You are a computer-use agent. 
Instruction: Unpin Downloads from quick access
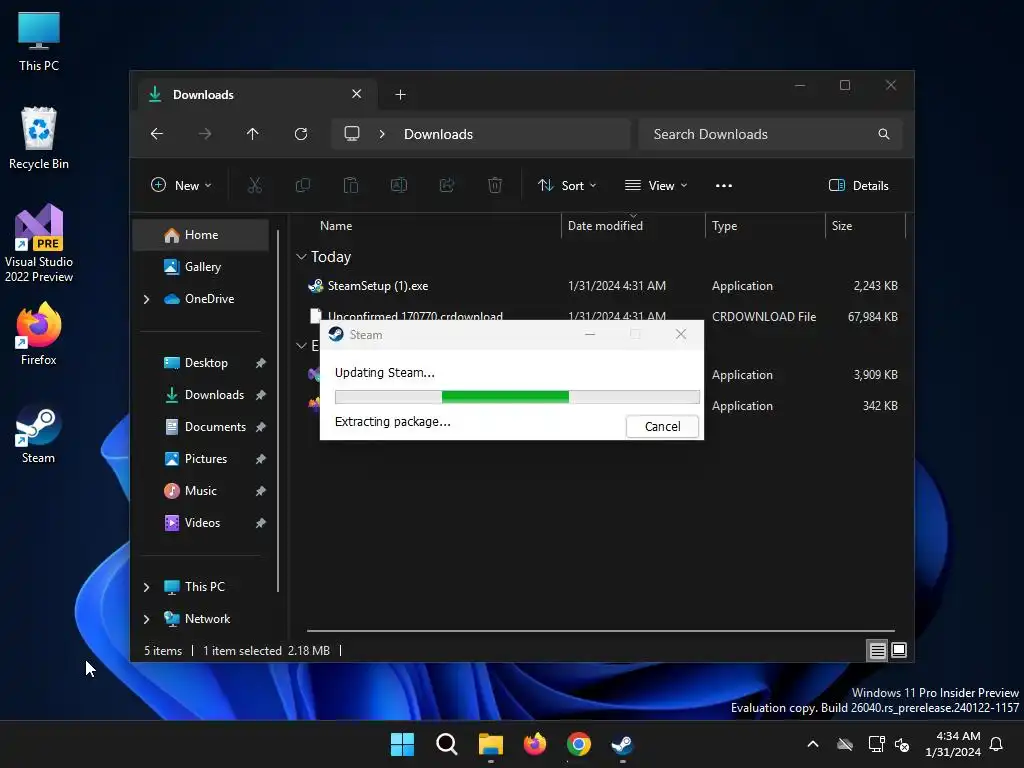tap(261, 395)
